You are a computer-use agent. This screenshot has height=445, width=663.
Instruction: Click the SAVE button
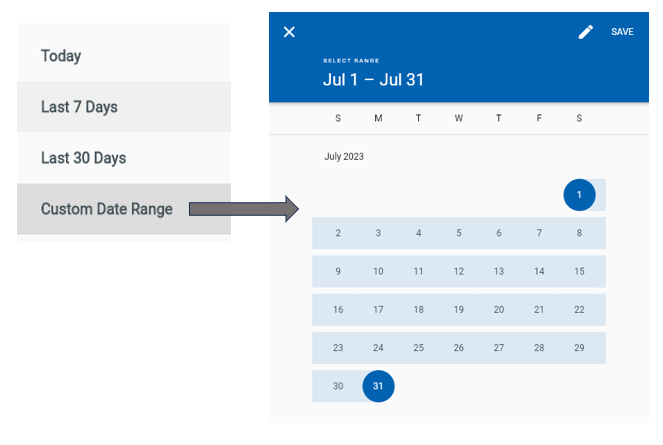coord(622,32)
